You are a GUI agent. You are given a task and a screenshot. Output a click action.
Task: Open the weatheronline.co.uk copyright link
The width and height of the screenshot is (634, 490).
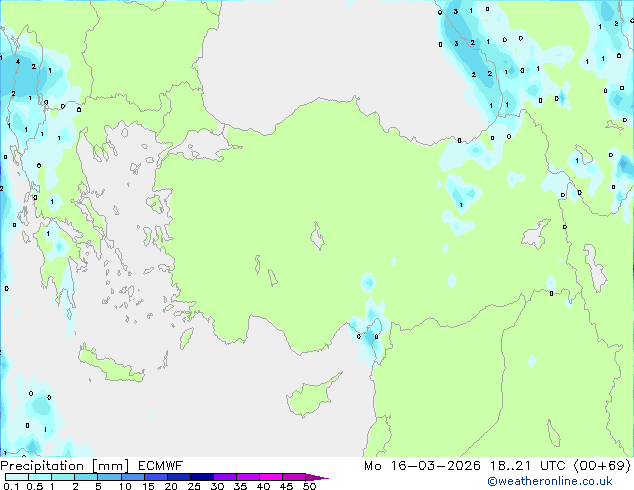pos(550,482)
